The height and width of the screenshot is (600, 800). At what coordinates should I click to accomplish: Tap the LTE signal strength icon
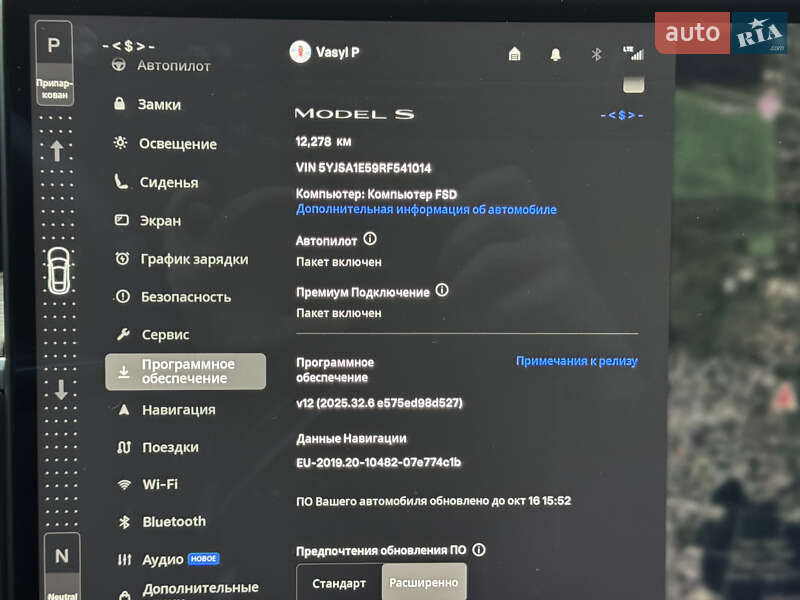633,53
